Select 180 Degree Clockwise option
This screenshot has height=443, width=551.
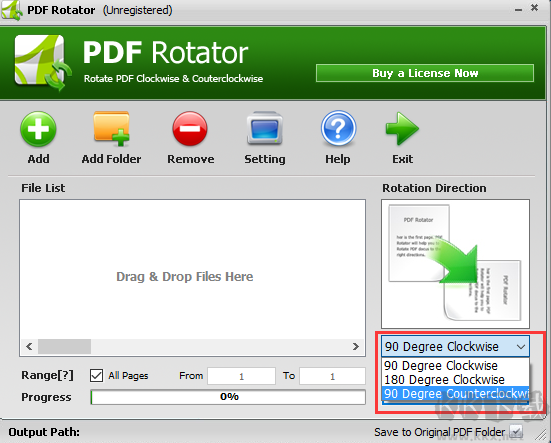pyautogui.click(x=455, y=380)
